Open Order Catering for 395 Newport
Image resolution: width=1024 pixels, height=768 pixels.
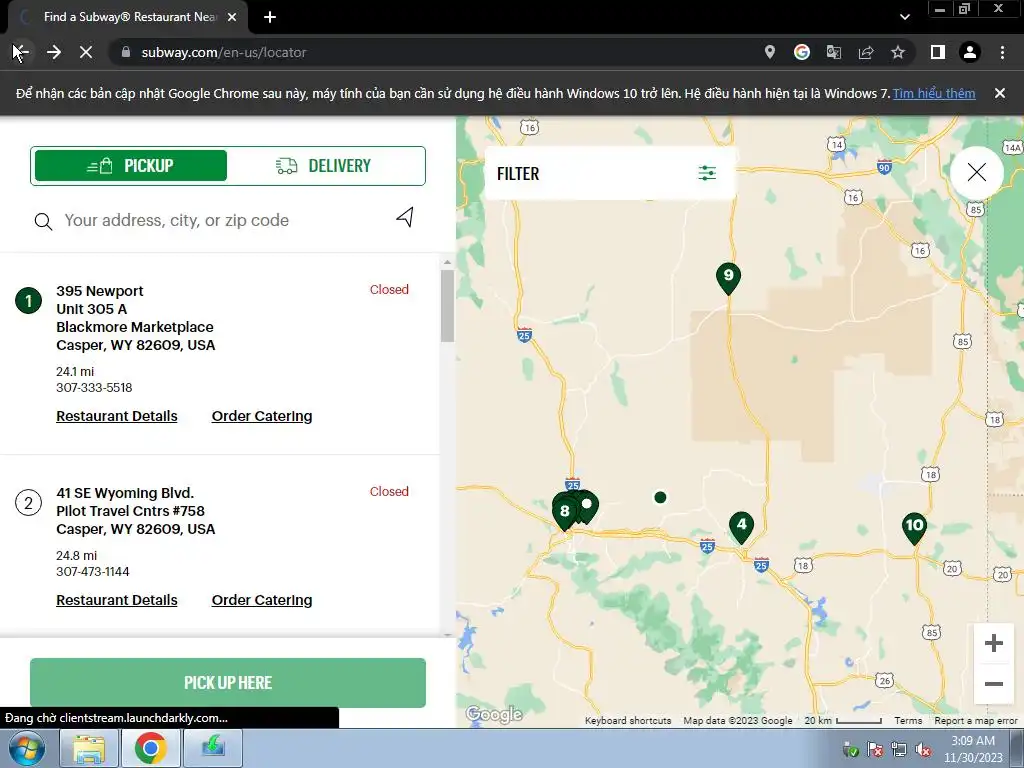pos(262,416)
